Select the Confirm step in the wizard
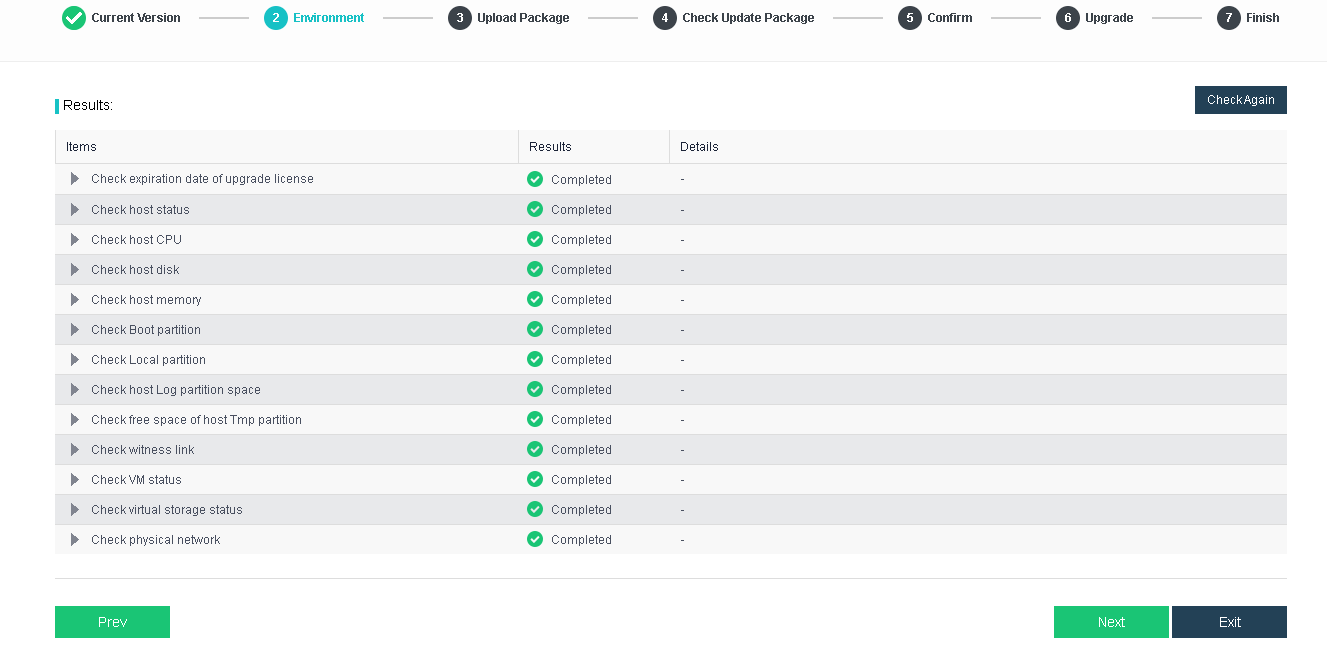This screenshot has width=1327, height=653. [x=949, y=18]
